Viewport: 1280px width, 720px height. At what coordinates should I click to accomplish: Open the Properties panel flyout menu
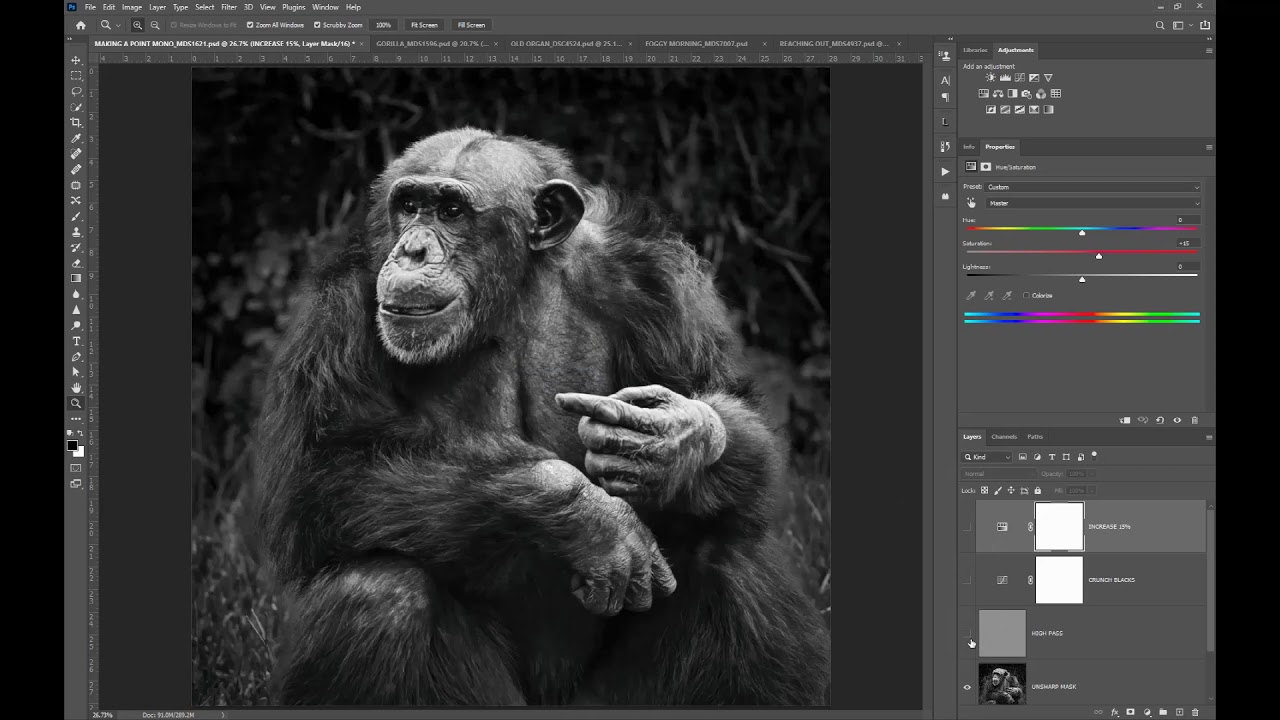pos(1208,147)
